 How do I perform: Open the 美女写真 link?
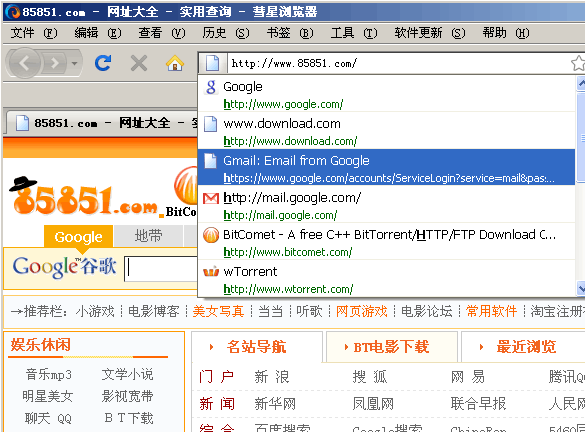[218, 311]
